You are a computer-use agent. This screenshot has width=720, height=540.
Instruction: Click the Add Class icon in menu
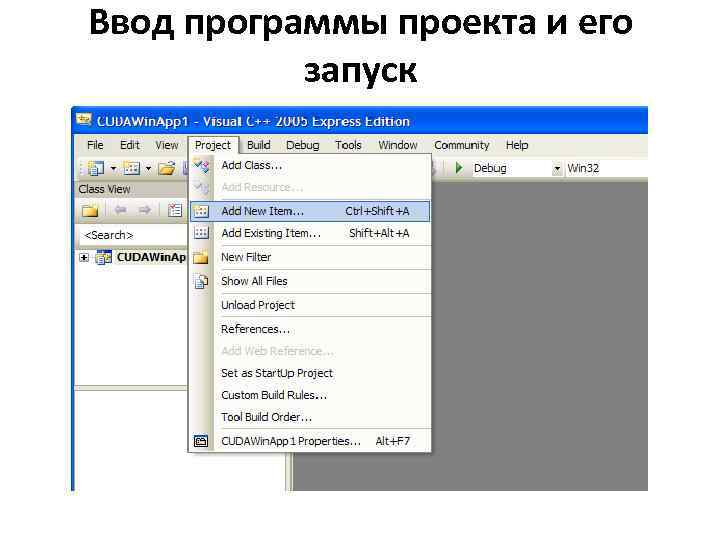(x=201, y=165)
